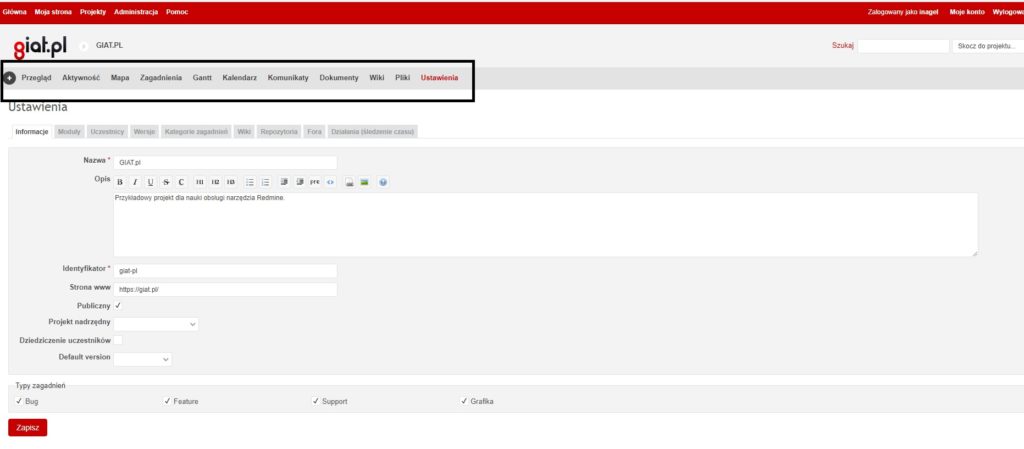The width and height of the screenshot is (1024, 449).
Task: Open the Pliki menu item
Action: (x=402, y=78)
